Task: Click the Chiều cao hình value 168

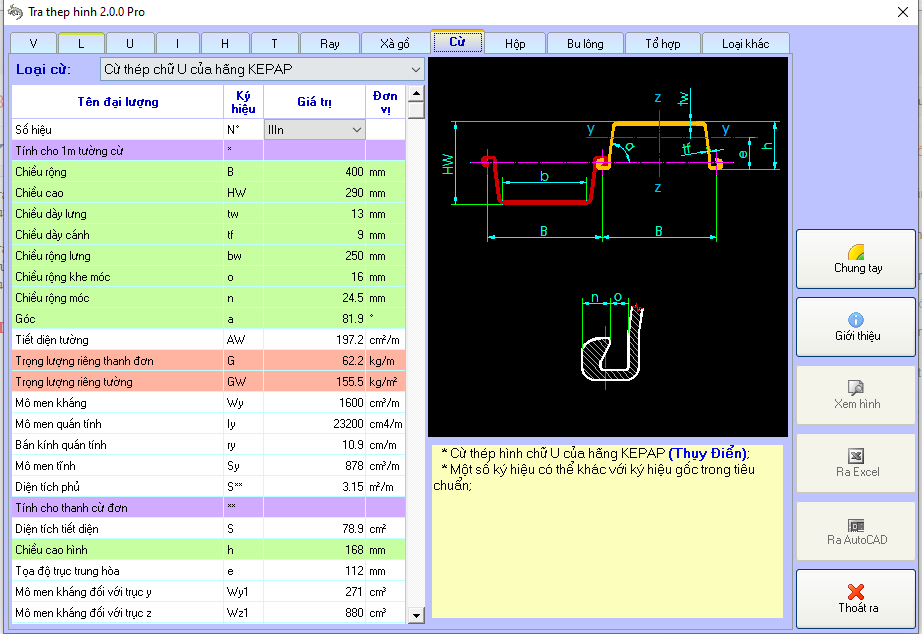Action: point(315,550)
